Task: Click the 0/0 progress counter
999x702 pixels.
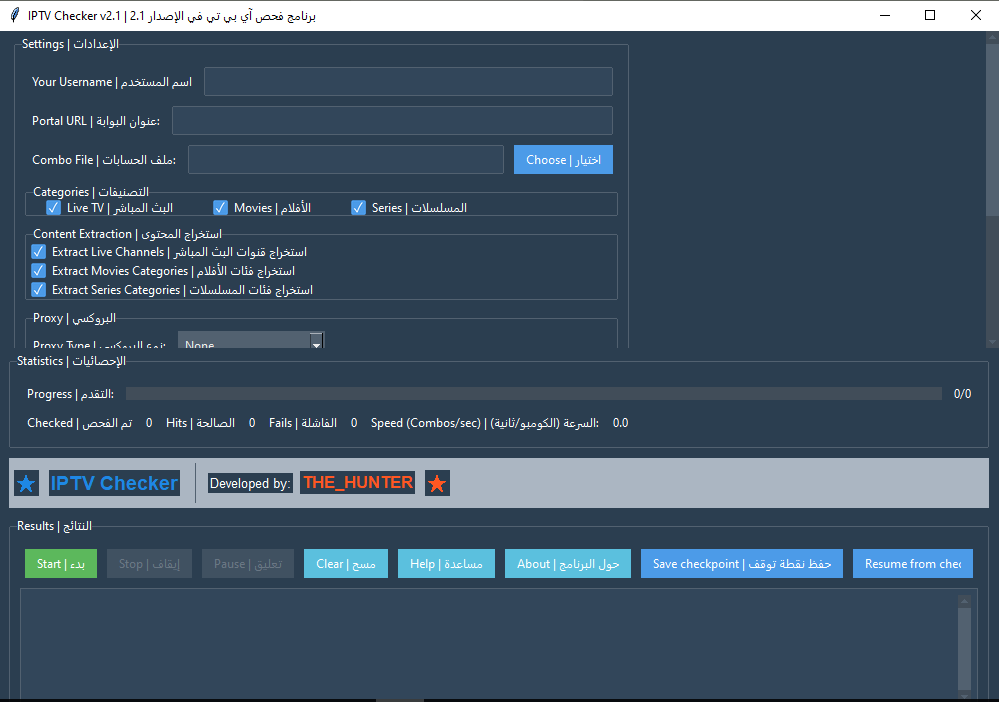Action: [x=962, y=394]
